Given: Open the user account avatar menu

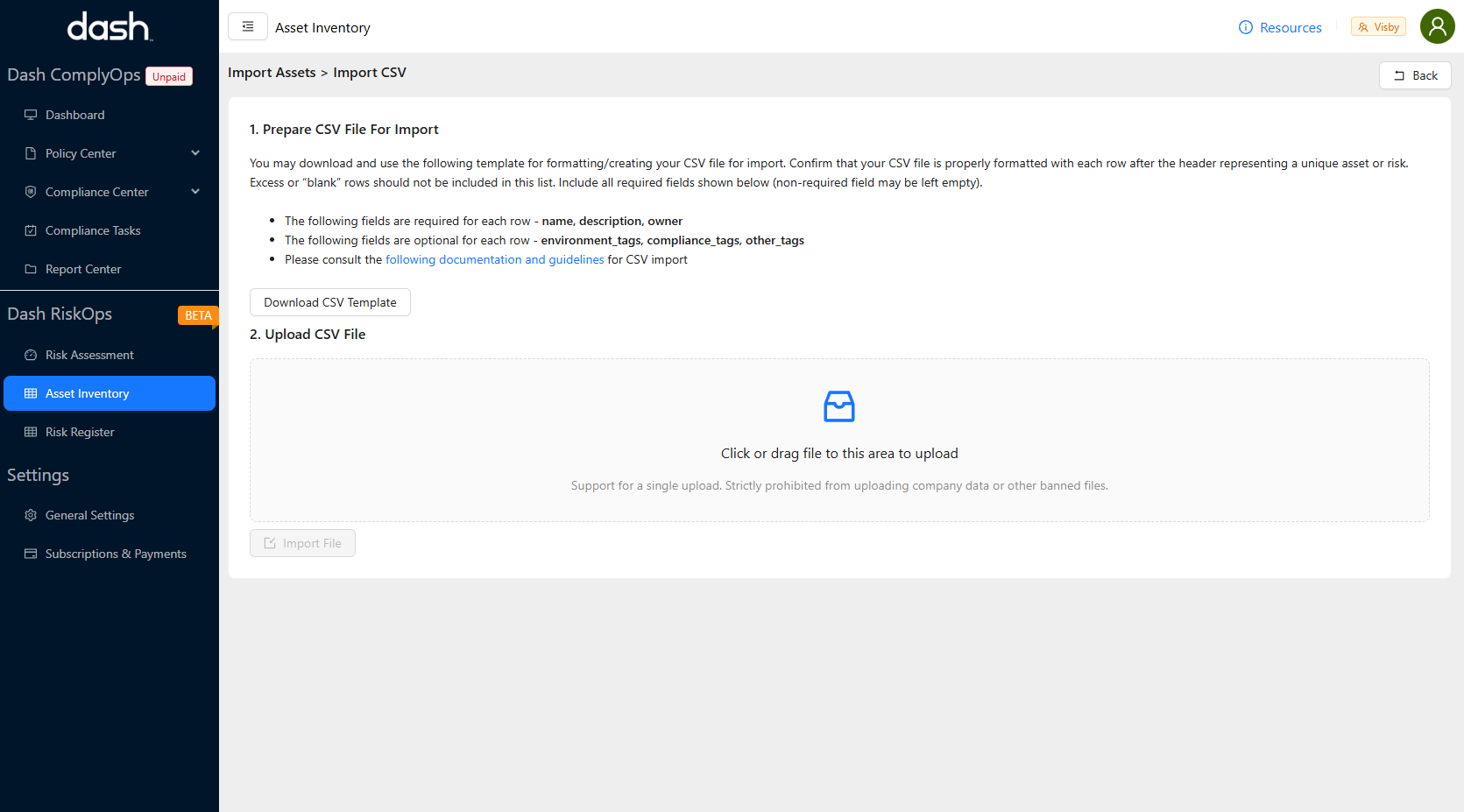Looking at the screenshot, I should (x=1437, y=26).
